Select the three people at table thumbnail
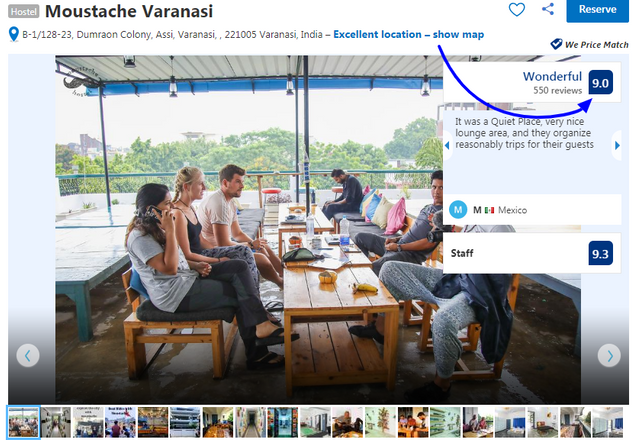This screenshot has height=440, width=640. [x=413, y=422]
